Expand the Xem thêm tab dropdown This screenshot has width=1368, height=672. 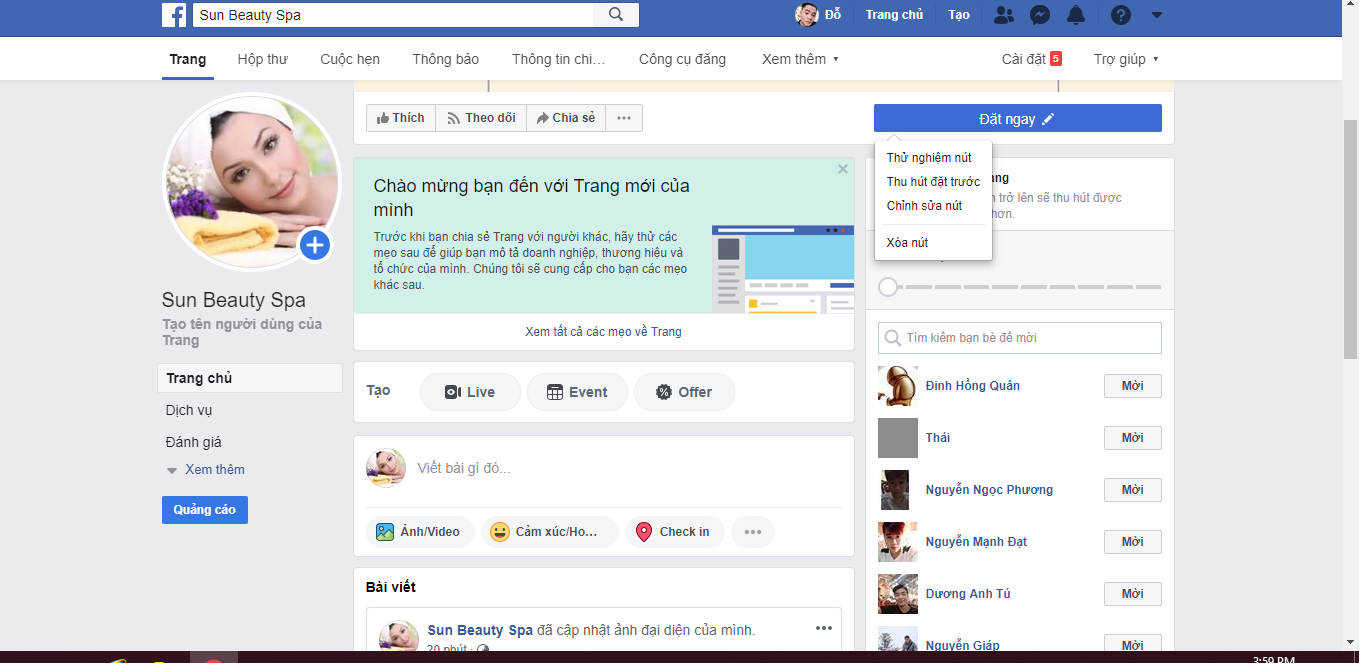(x=800, y=59)
